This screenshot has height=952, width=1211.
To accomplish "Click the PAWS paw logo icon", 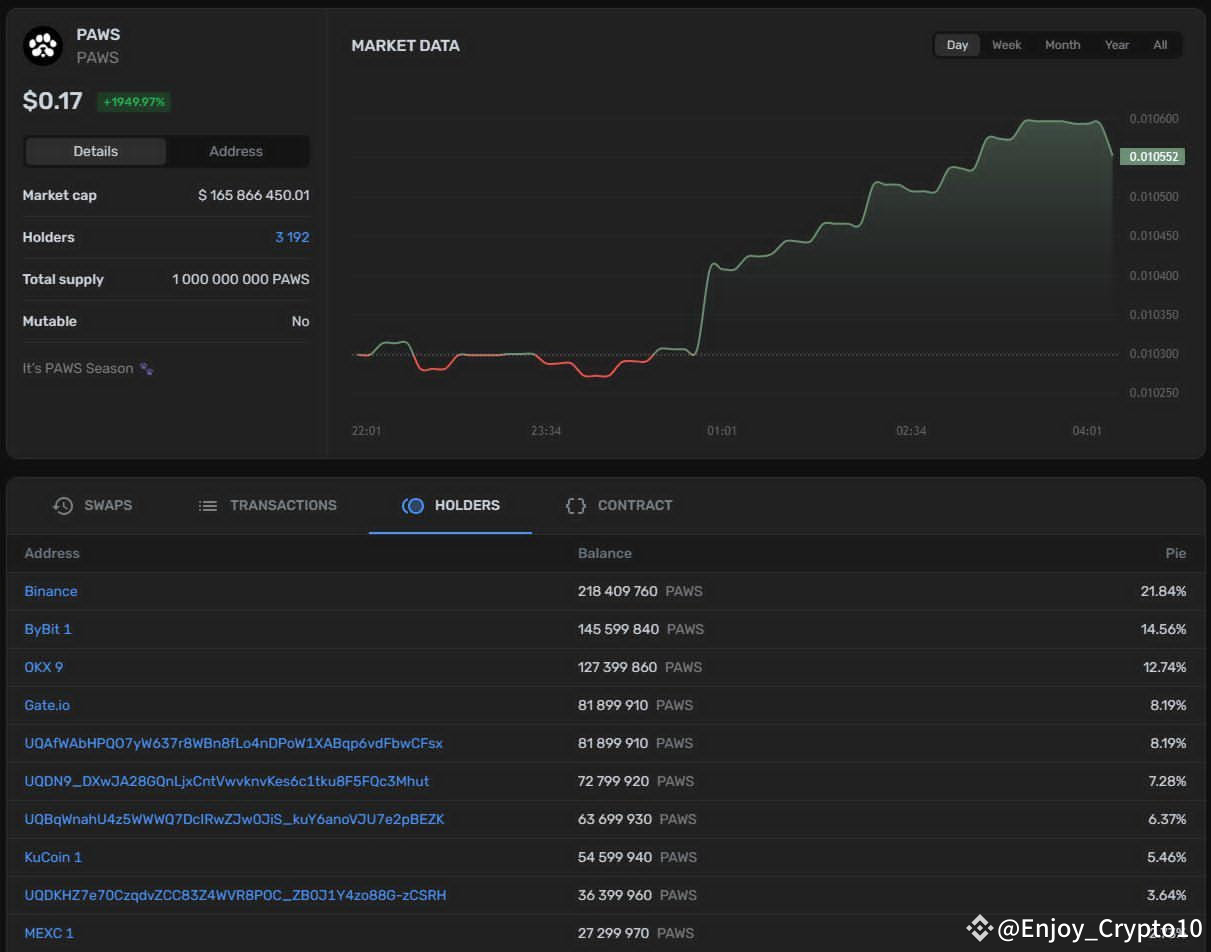I will 43,46.
